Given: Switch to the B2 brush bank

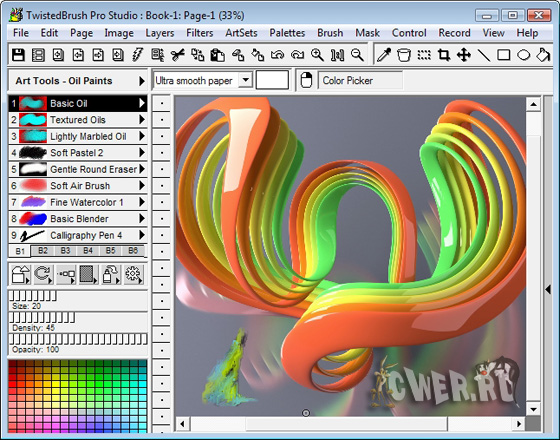Looking at the screenshot, I should [43, 250].
